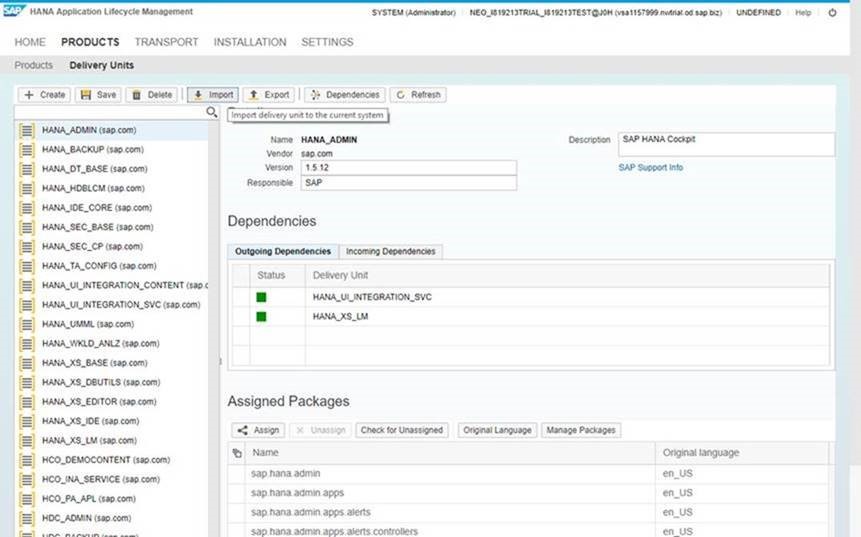861x537 pixels.
Task: Click green status square for HANA_UI_INTEGRATION_SVC
Action: (x=261, y=297)
